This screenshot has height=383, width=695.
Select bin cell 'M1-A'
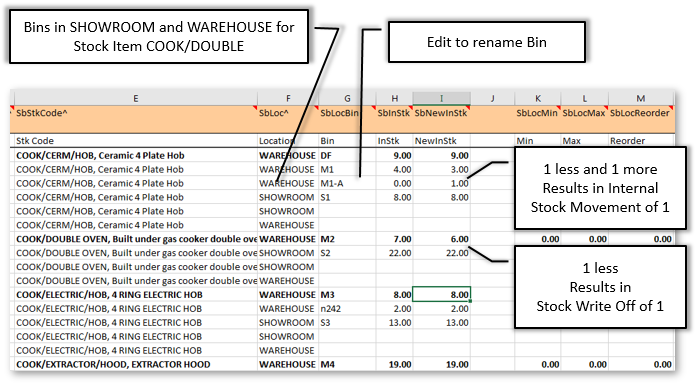pyautogui.click(x=348, y=184)
